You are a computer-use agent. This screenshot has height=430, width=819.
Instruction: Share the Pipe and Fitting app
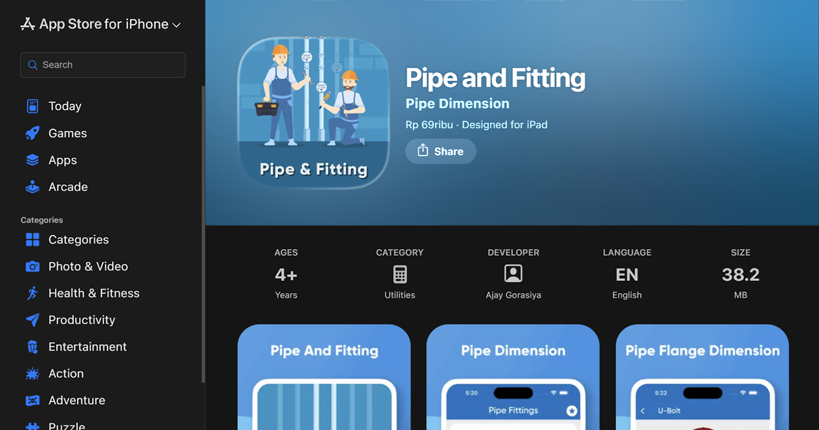point(440,151)
